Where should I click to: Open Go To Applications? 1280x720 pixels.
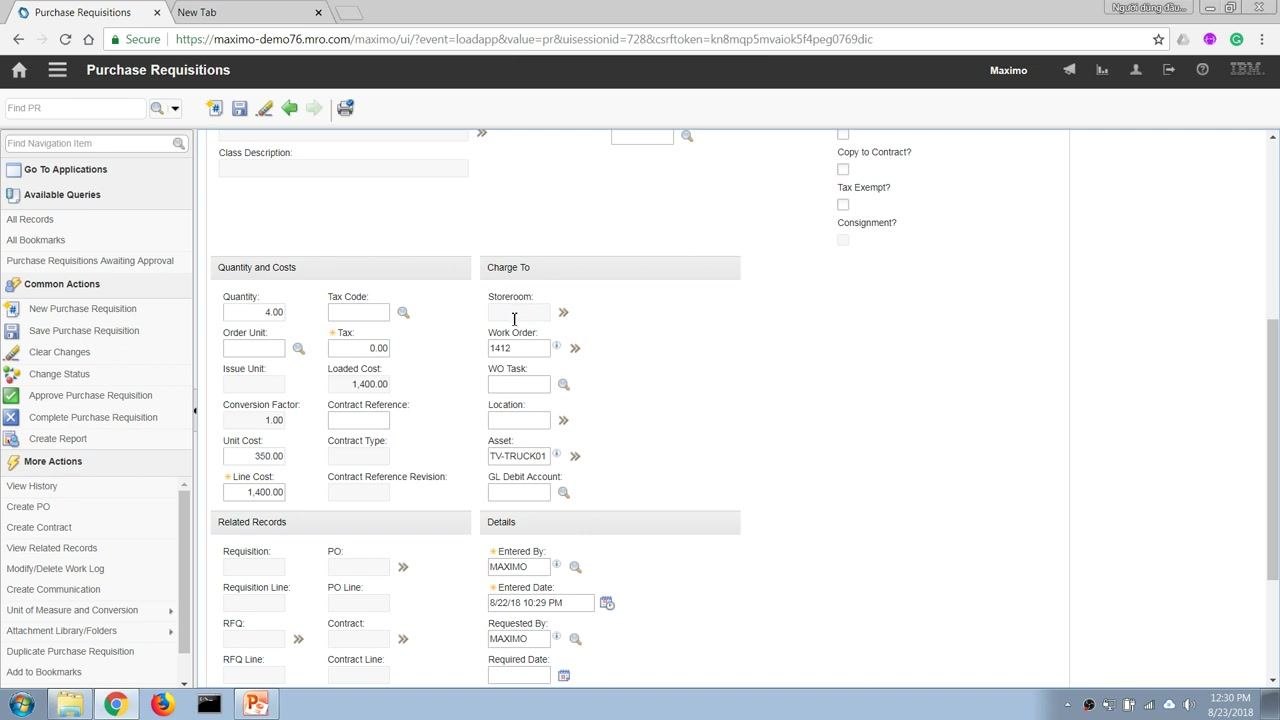(65, 169)
